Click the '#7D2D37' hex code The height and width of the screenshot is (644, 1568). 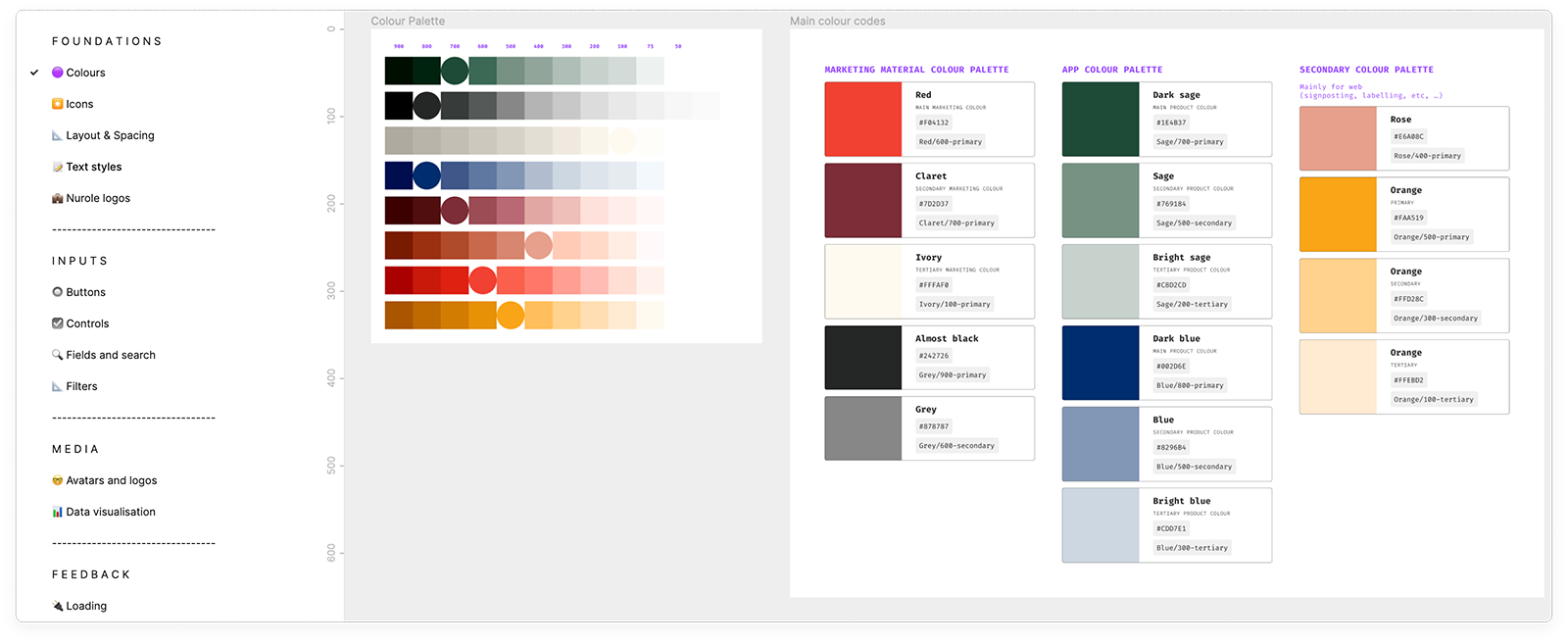coord(934,204)
